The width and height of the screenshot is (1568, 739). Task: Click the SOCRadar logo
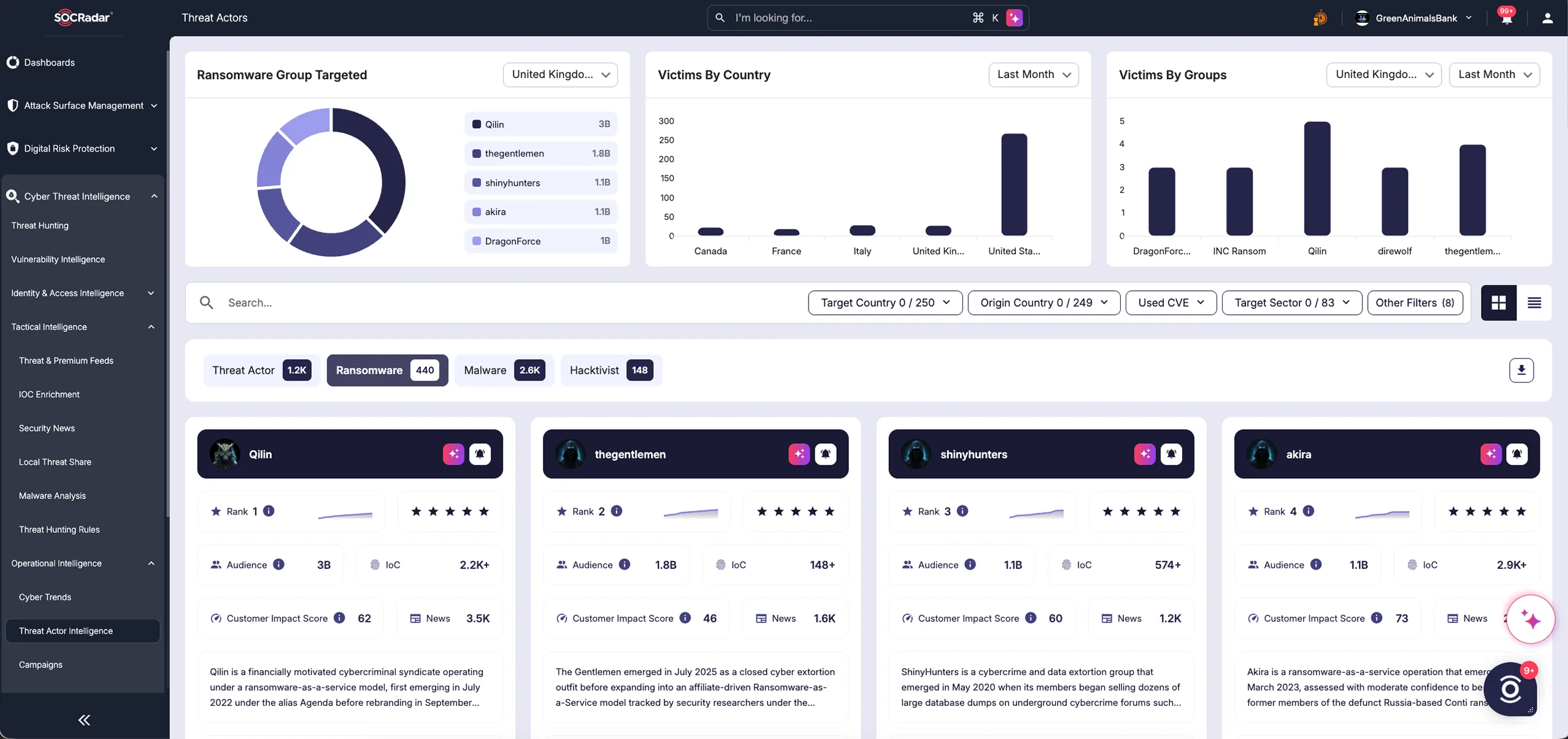click(x=83, y=17)
